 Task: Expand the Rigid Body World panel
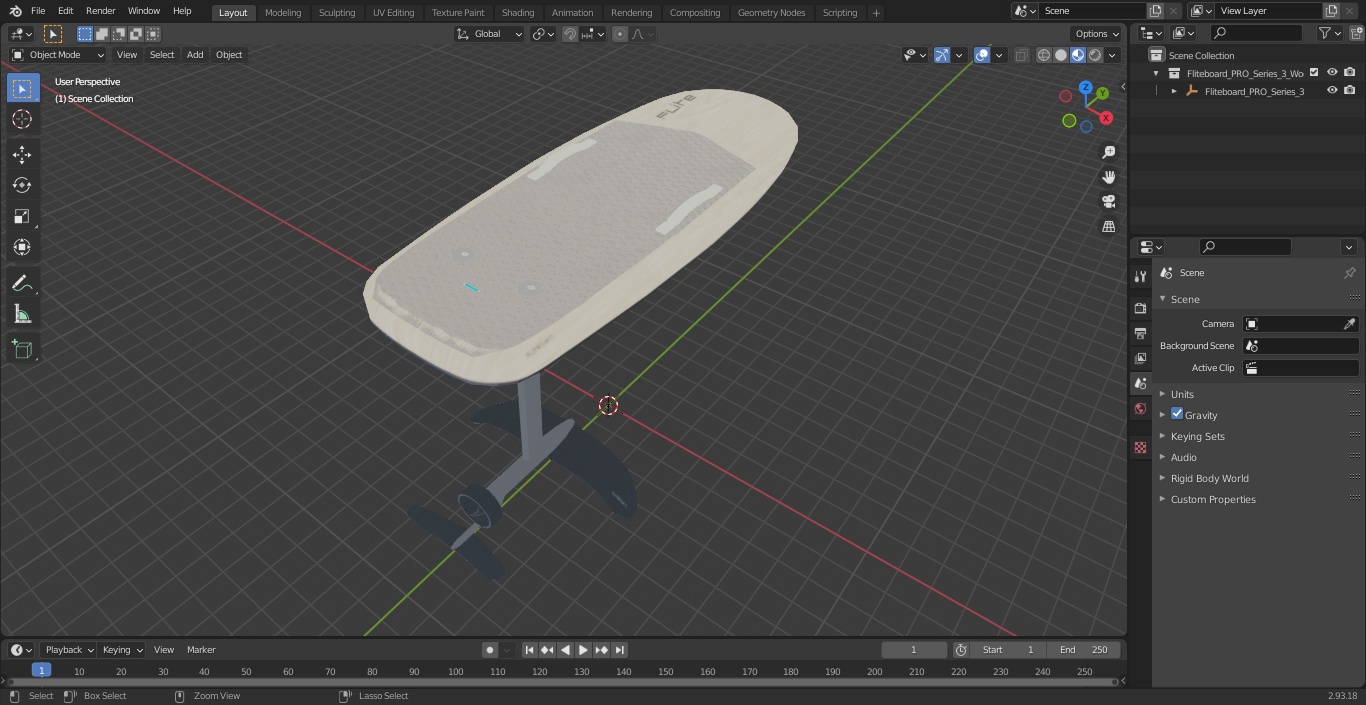1209,478
